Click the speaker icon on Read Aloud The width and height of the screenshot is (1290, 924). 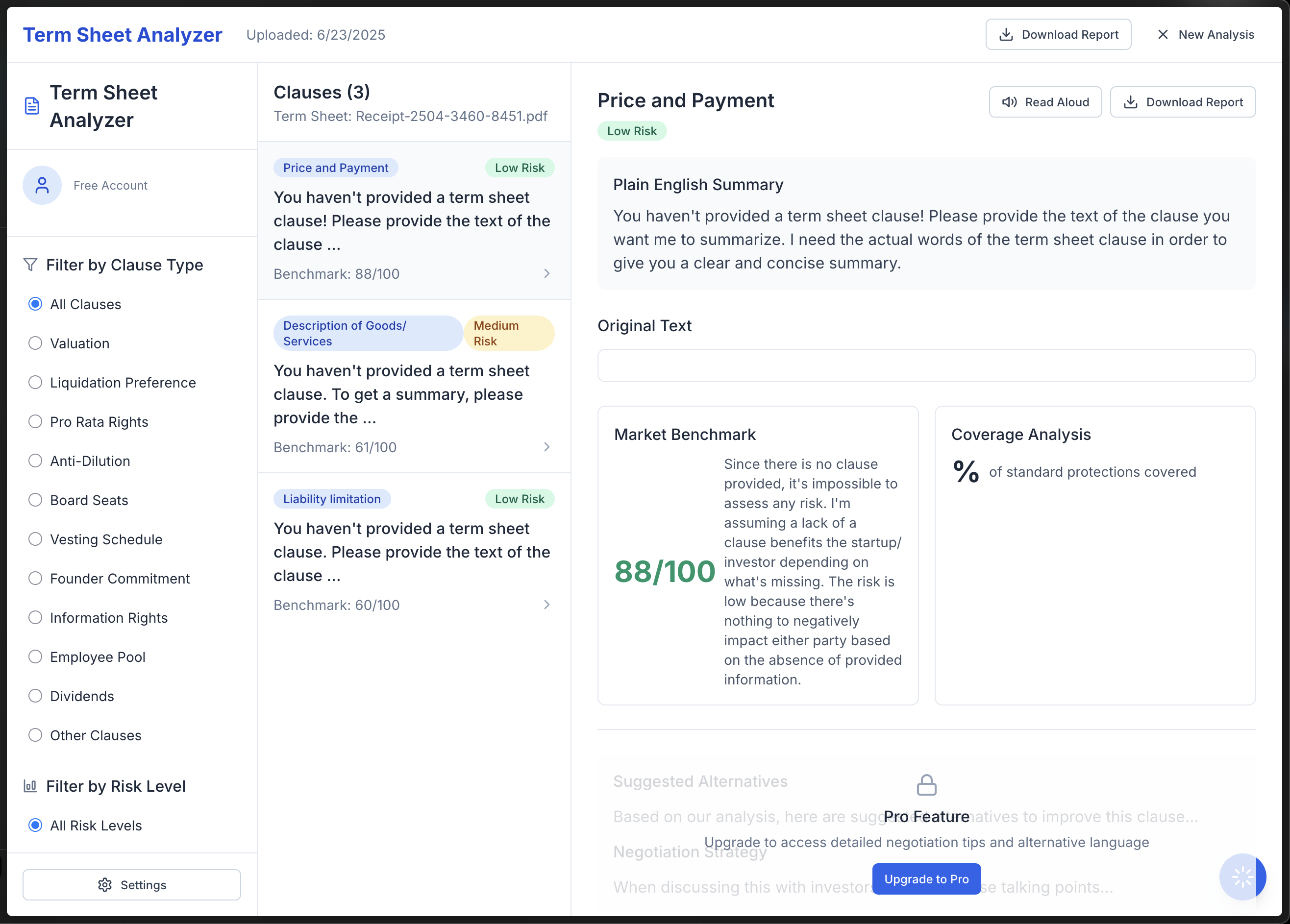[1009, 102]
